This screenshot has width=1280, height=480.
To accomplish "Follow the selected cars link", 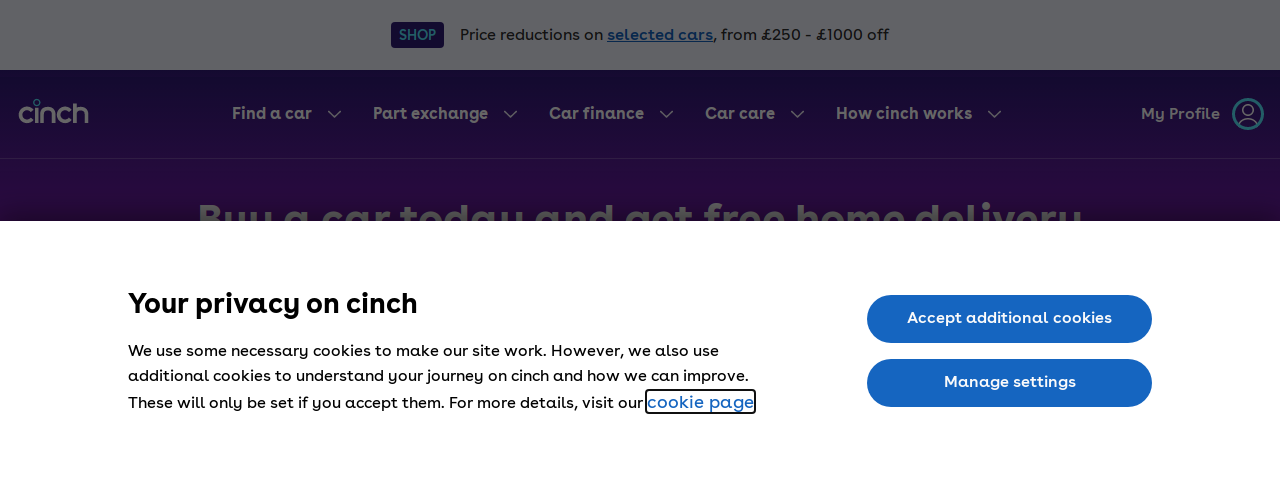I will [660, 35].
